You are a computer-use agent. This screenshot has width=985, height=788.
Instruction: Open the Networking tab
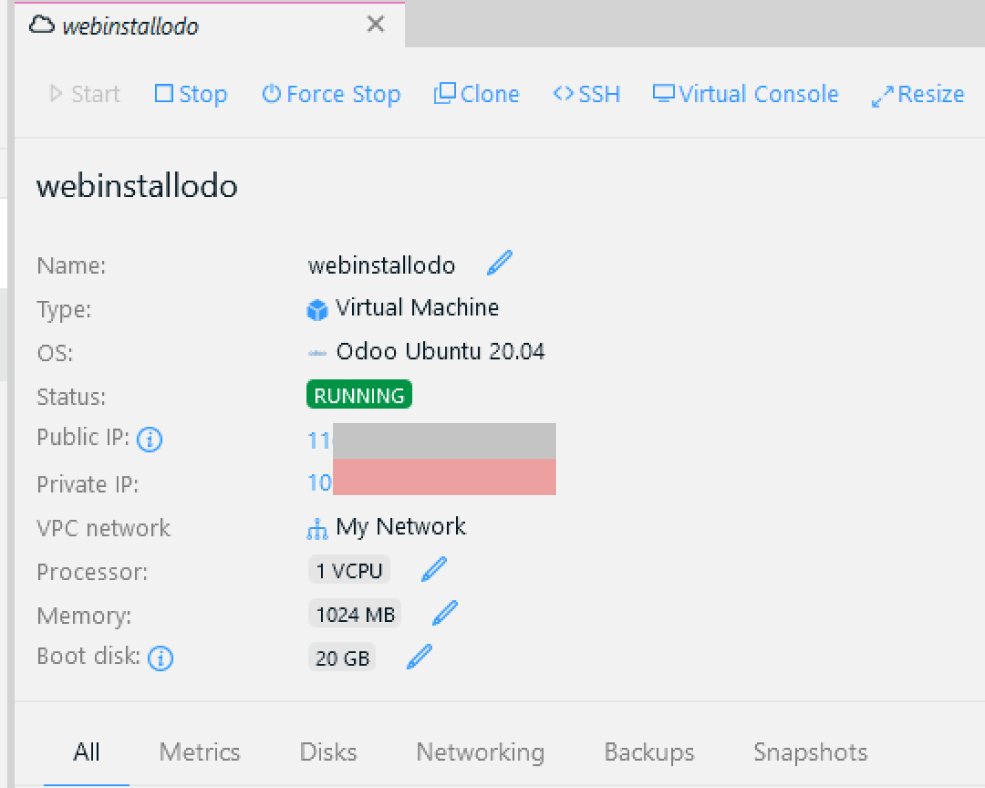(479, 752)
